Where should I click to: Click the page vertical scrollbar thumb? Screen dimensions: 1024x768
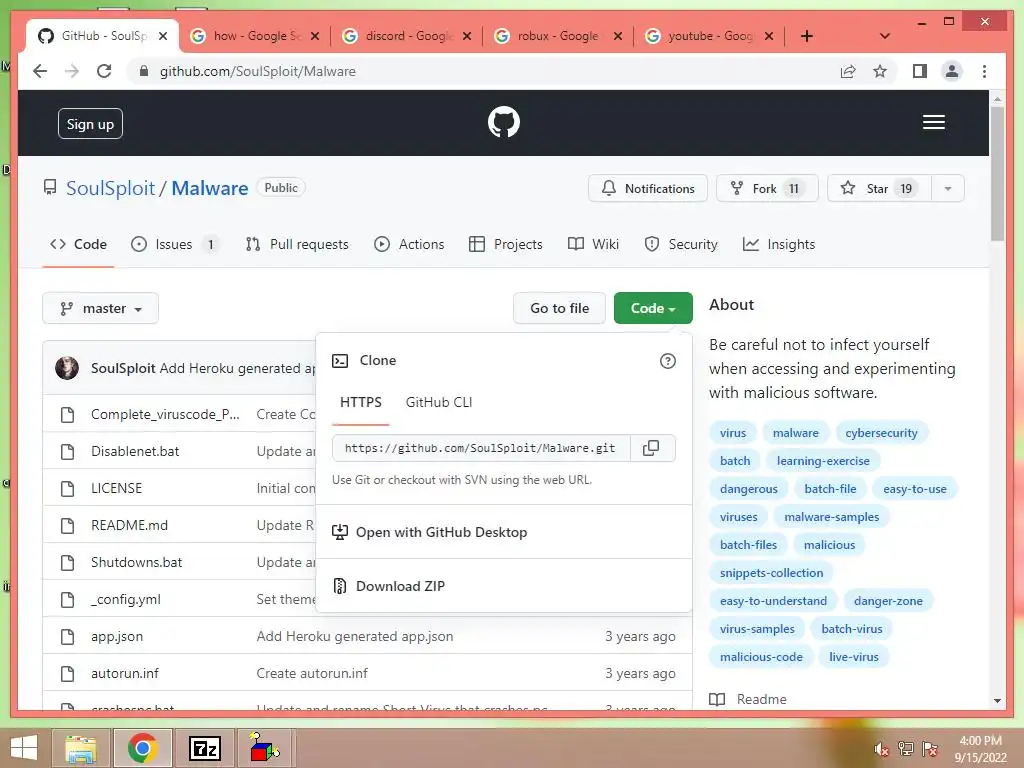point(997,173)
